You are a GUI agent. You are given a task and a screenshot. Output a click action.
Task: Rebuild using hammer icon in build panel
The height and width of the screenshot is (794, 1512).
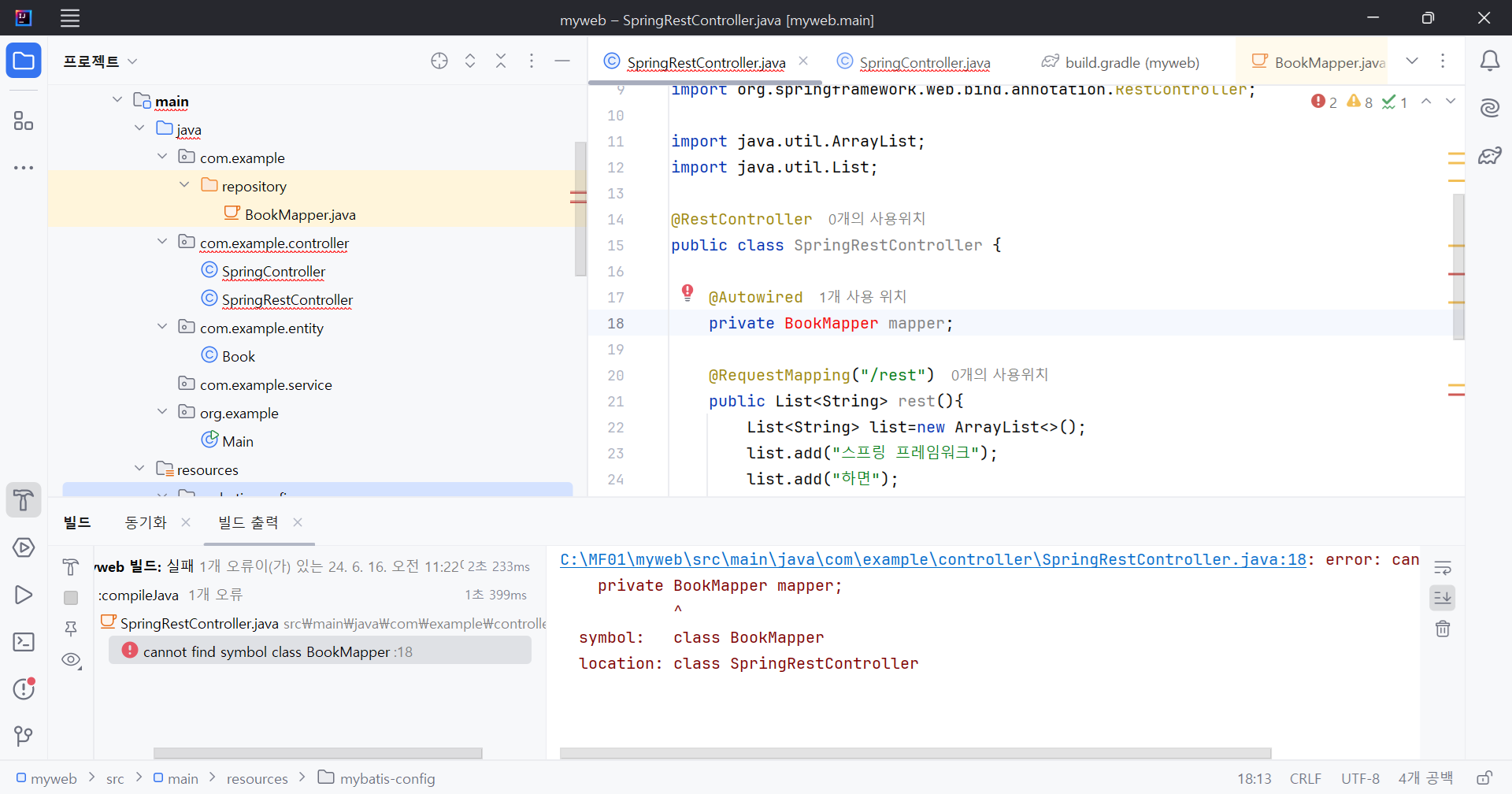(71, 566)
